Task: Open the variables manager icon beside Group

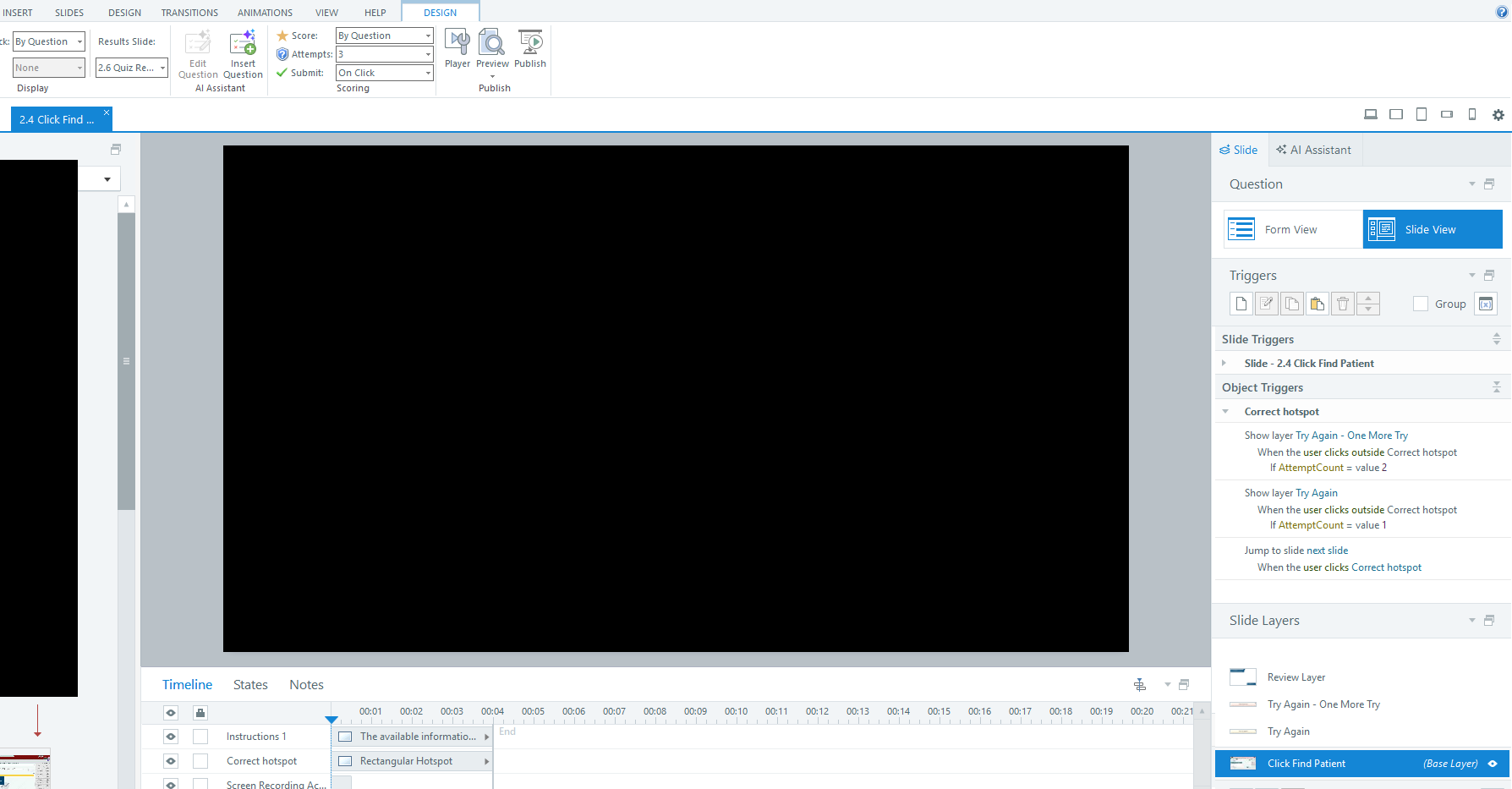Action: click(1486, 304)
